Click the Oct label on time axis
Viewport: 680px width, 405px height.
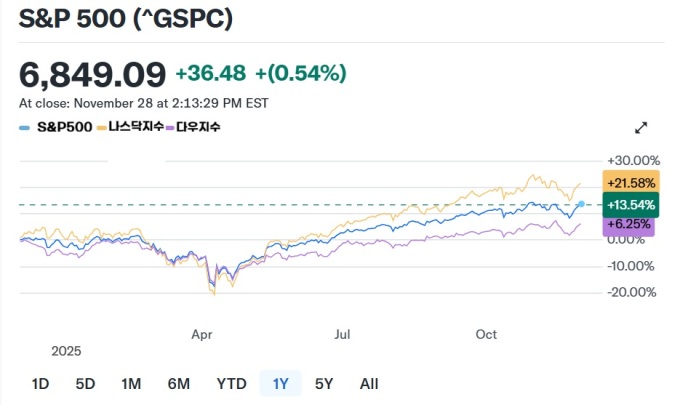tap(487, 334)
